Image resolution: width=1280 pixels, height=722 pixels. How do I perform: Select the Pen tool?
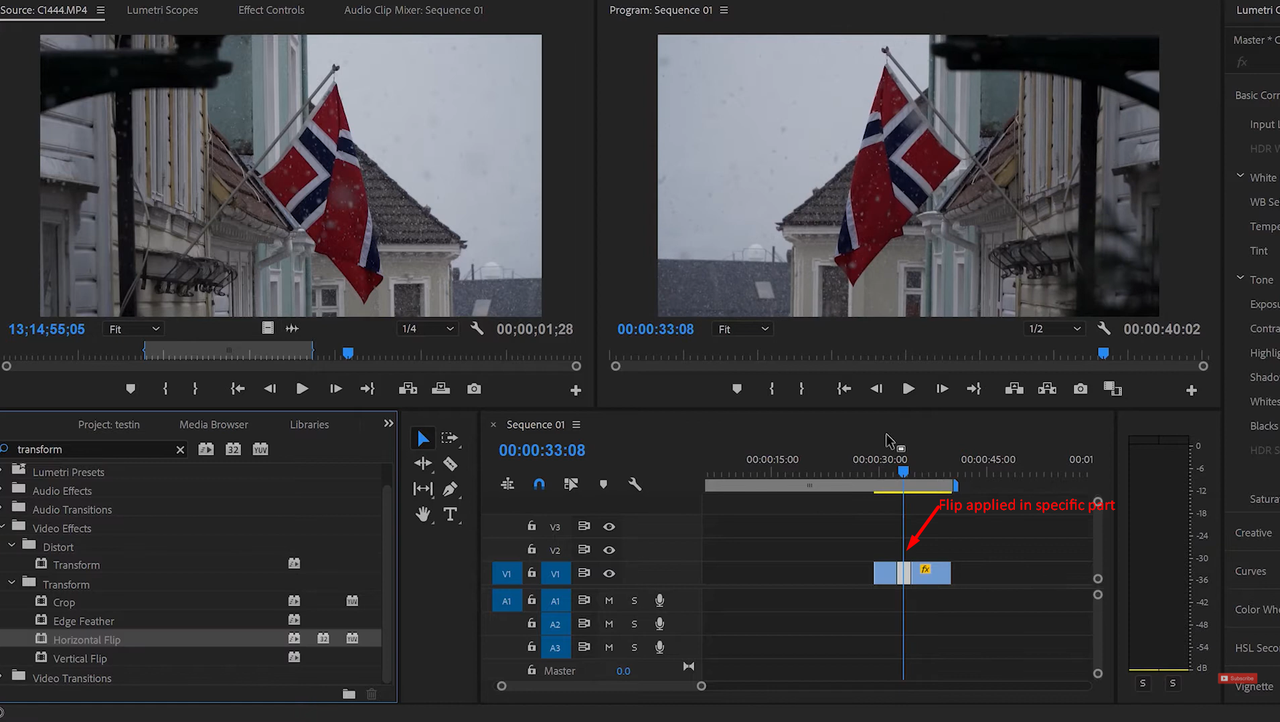pos(449,489)
